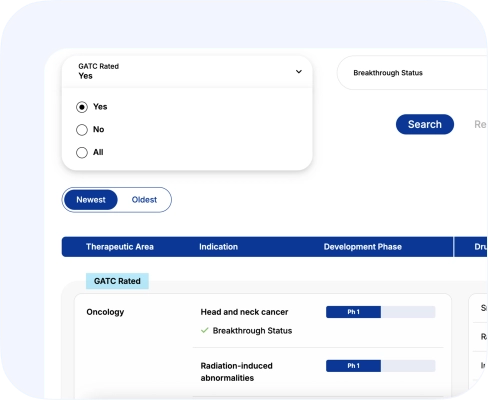This screenshot has height=400, width=488.
Task: Sort results by Newest
Action: click(x=91, y=200)
